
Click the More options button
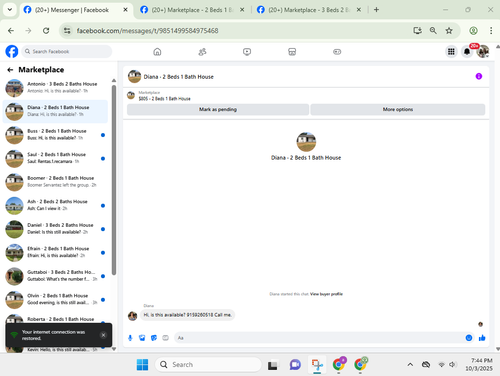click(398, 109)
